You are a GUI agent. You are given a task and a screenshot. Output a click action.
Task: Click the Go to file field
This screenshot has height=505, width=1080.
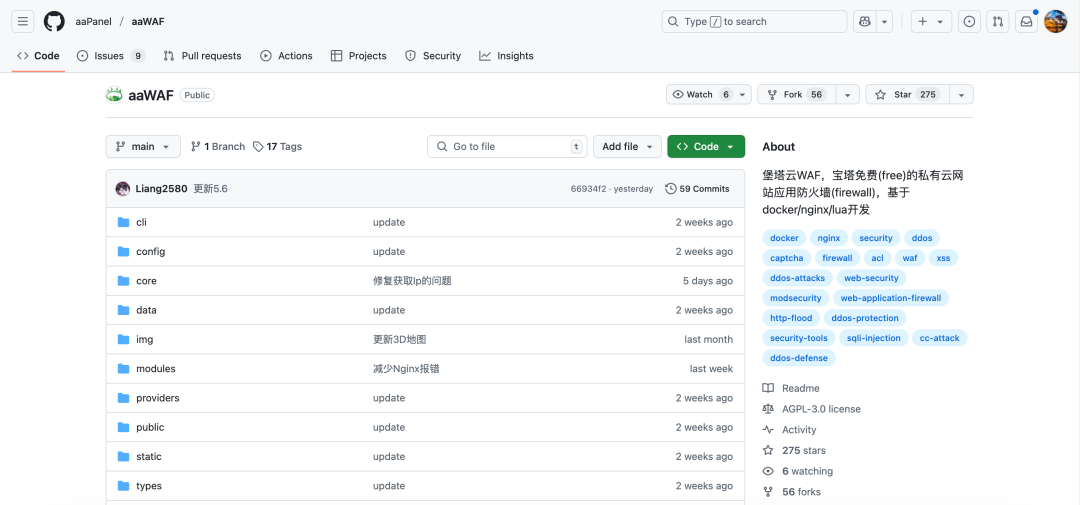pyautogui.click(x=507, y=147)
